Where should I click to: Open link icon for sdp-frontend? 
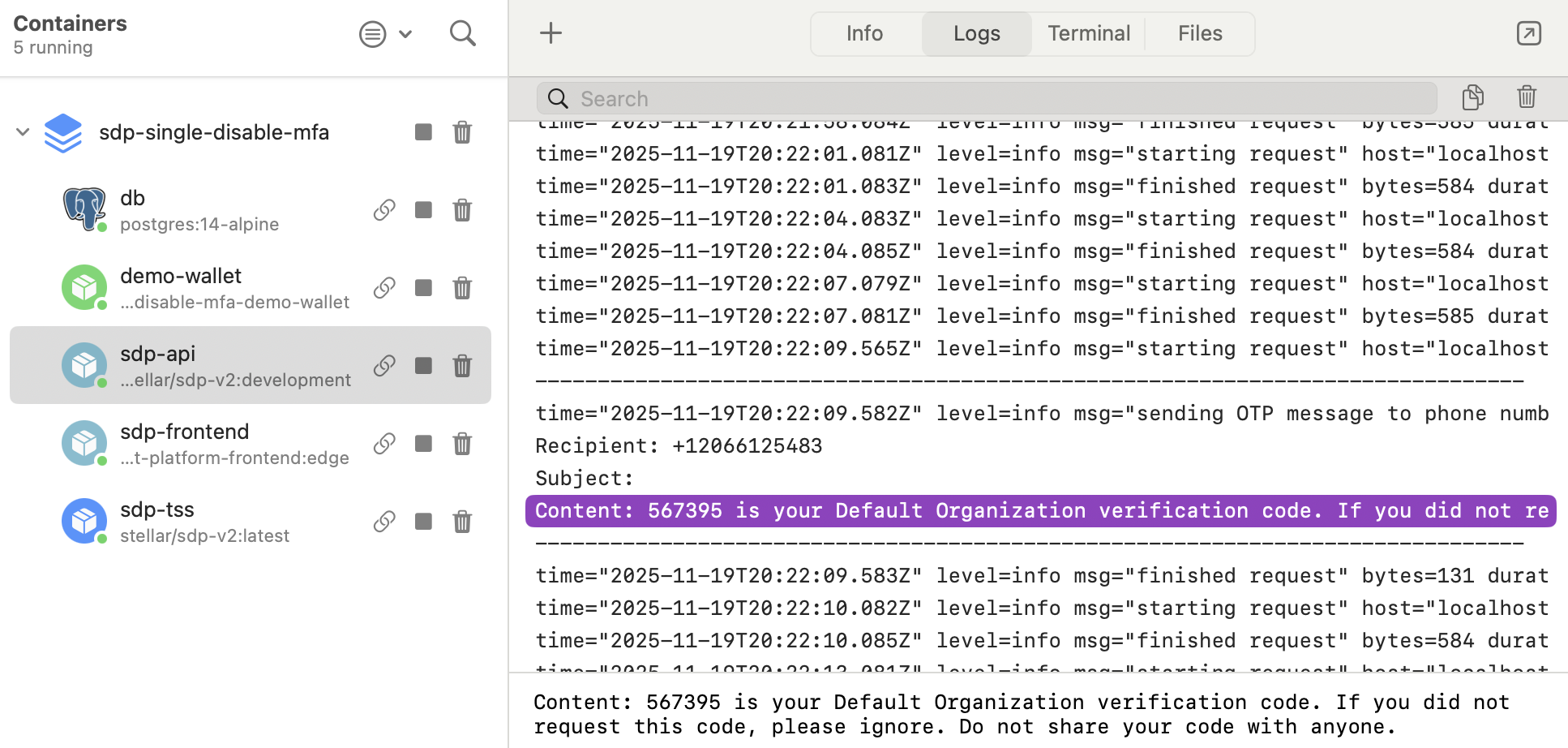[384, 444]
